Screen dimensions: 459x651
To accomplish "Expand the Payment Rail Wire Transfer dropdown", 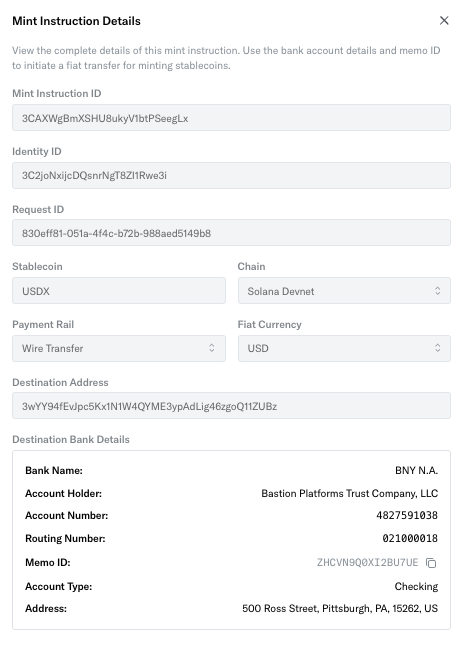I will [x=119, y=348].
